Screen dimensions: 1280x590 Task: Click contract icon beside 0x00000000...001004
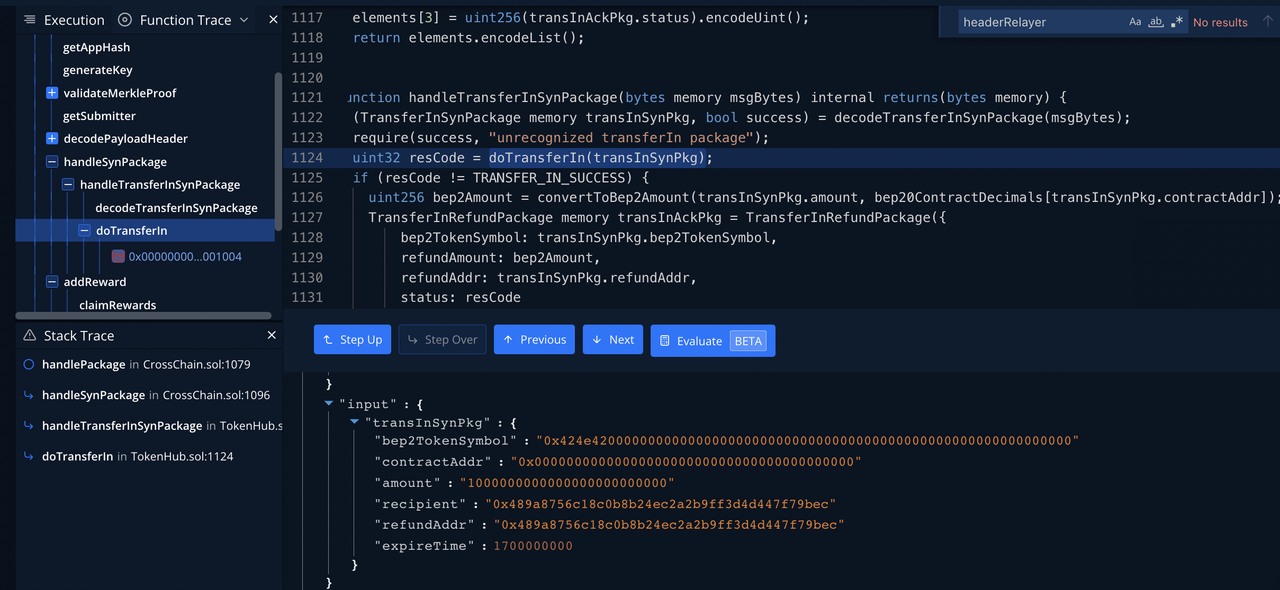[x=118, y=257]
